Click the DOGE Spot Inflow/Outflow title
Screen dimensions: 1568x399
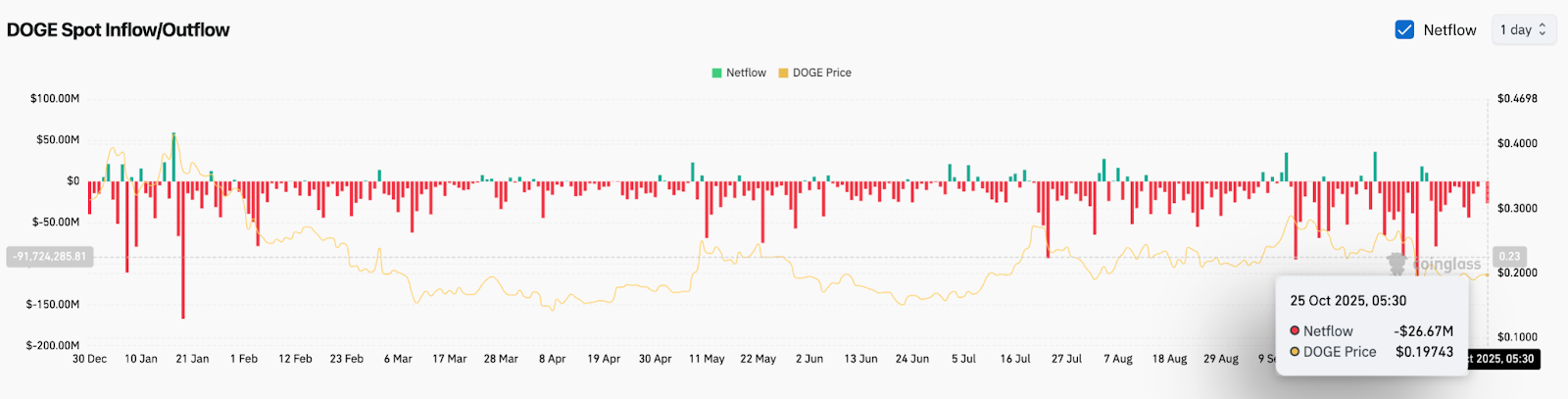coord(118,29)
